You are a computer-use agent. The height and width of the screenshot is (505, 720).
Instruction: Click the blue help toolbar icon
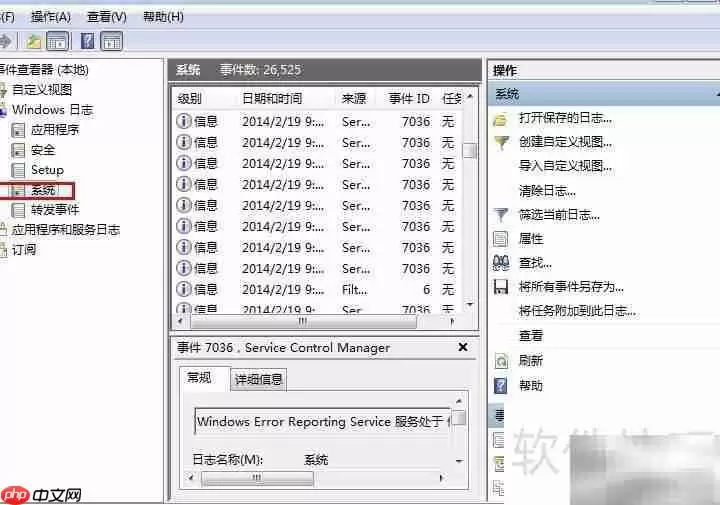[x=87, y=41]
